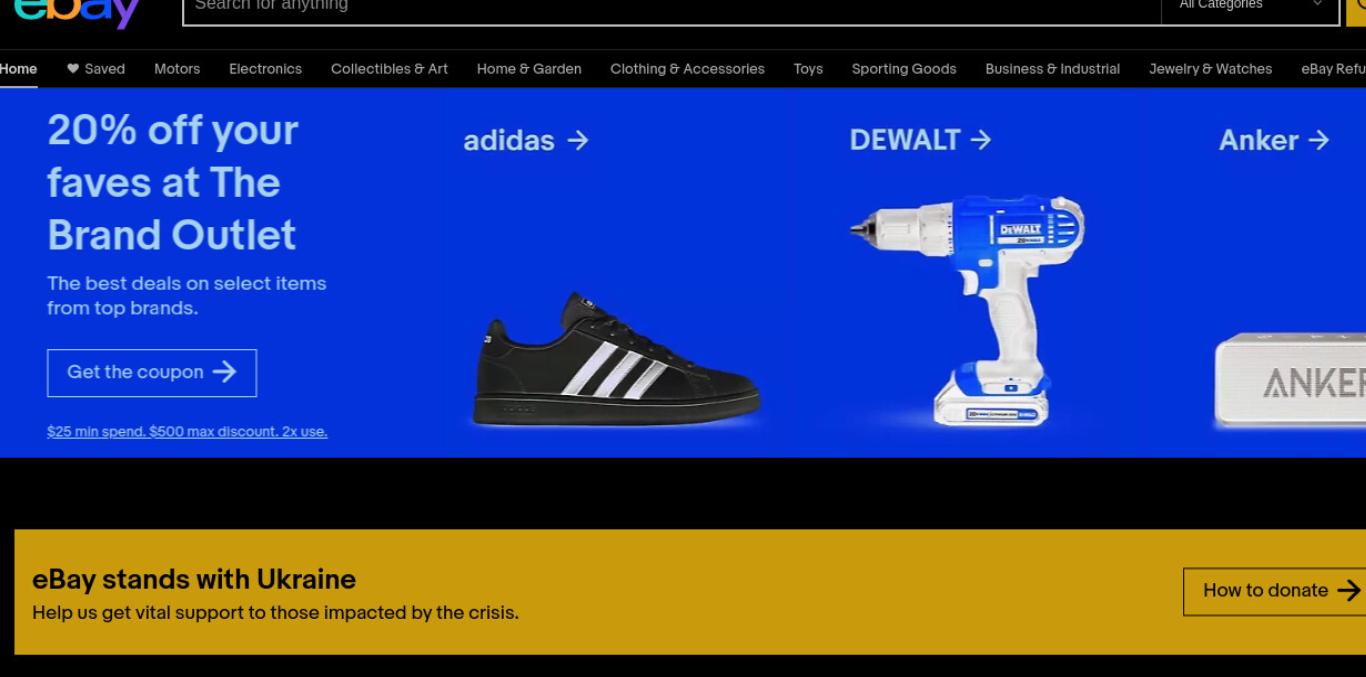This screenshot has height=677, width=1366.
Task: Click the Get the coupon button
Action: pos(152,373)
